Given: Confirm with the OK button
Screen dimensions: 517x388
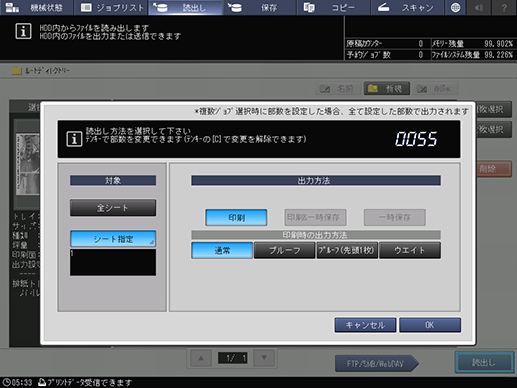Looking at the screenshot, I should click(x=430, y=325).
